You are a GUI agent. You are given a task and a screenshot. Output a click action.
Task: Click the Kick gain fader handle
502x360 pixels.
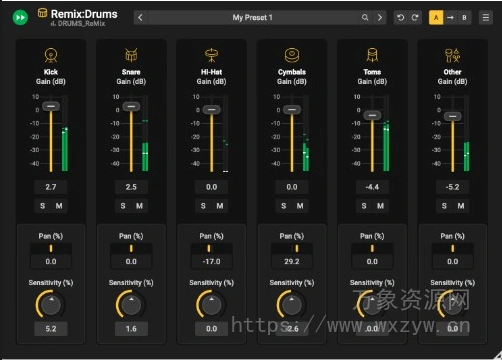click(x=51, y=106)
